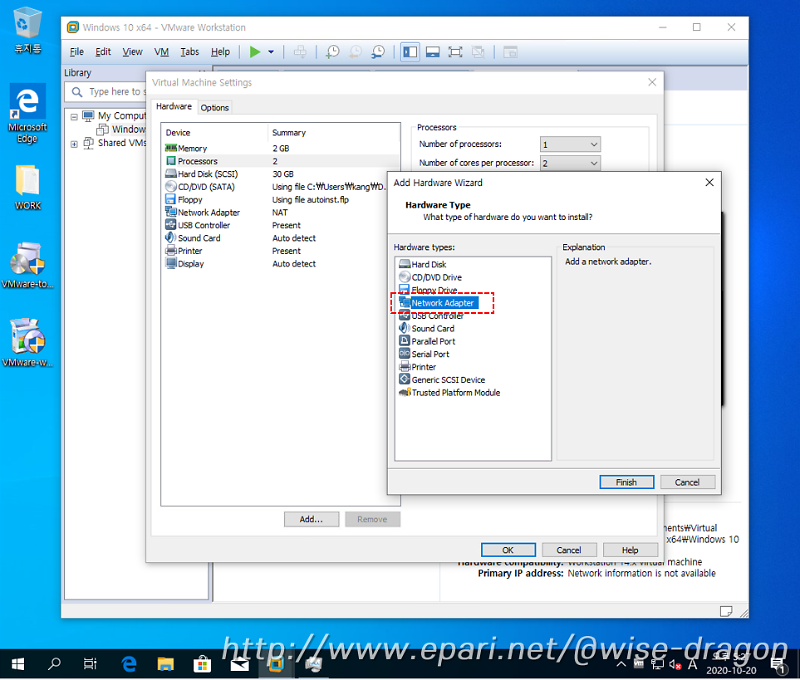This screenshot has height=680, width=800.
Task: Click the green Power On play button
Action: 255,52
